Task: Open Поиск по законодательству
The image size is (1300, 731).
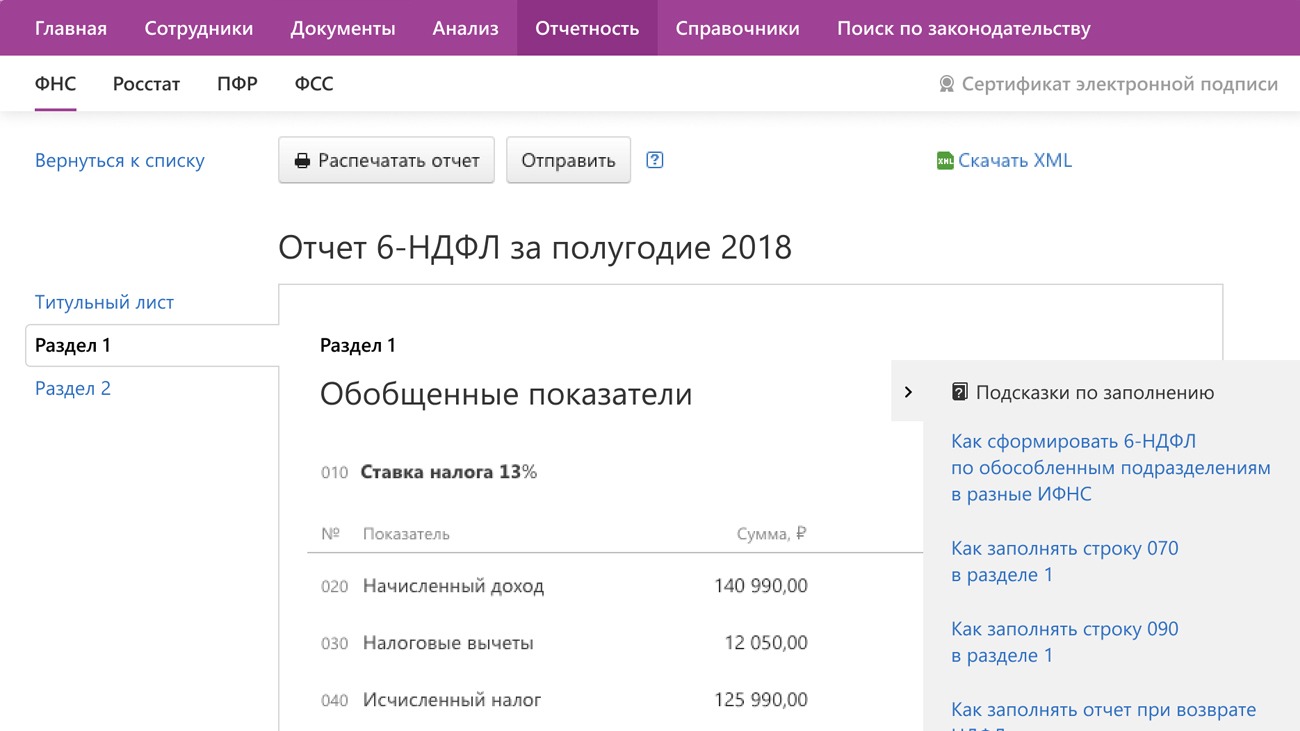Action: coord(963,28)
